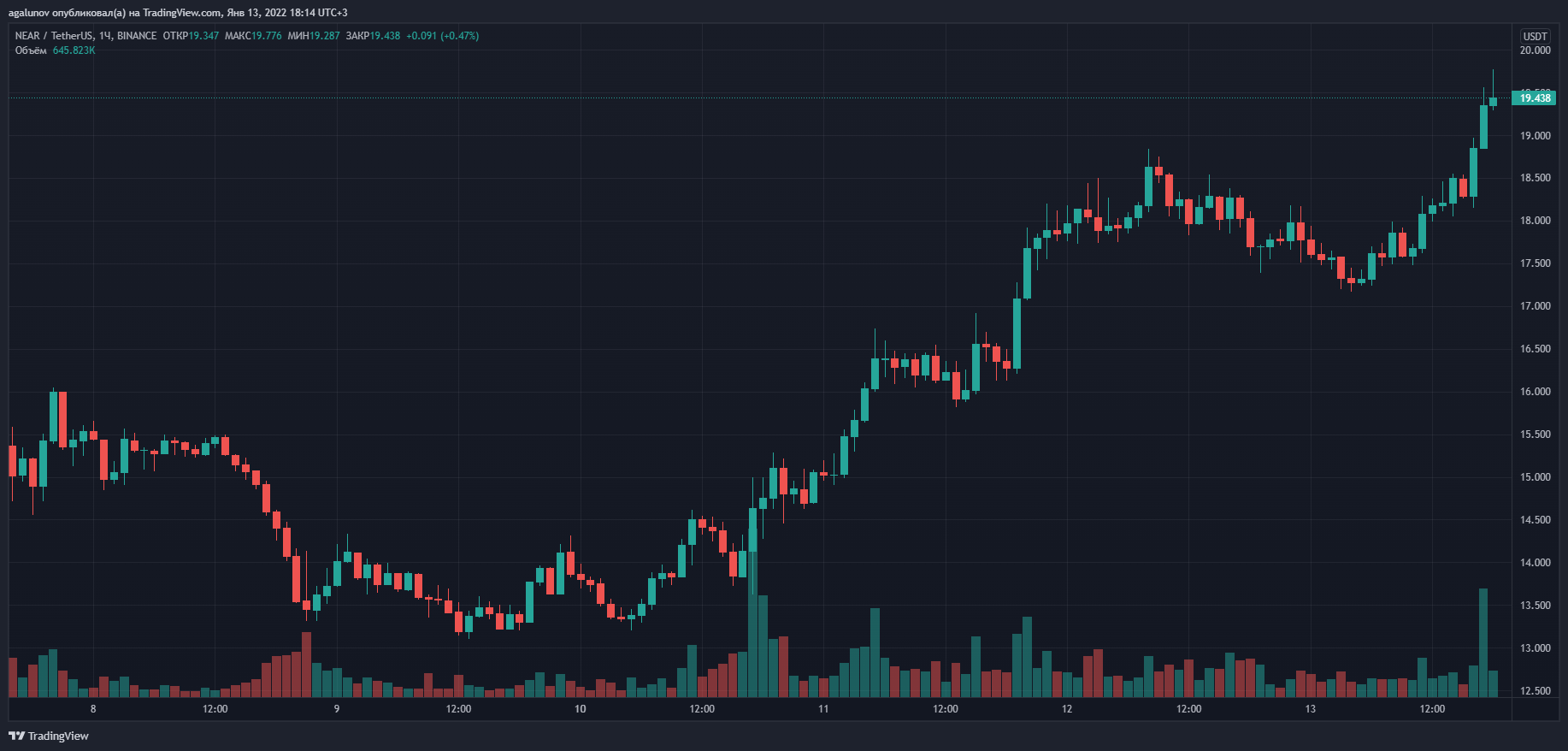Viewport: 1568px width, 751px height.
Task: Click the ЗАКР close value 19.438
Action: tap(385, 36)
